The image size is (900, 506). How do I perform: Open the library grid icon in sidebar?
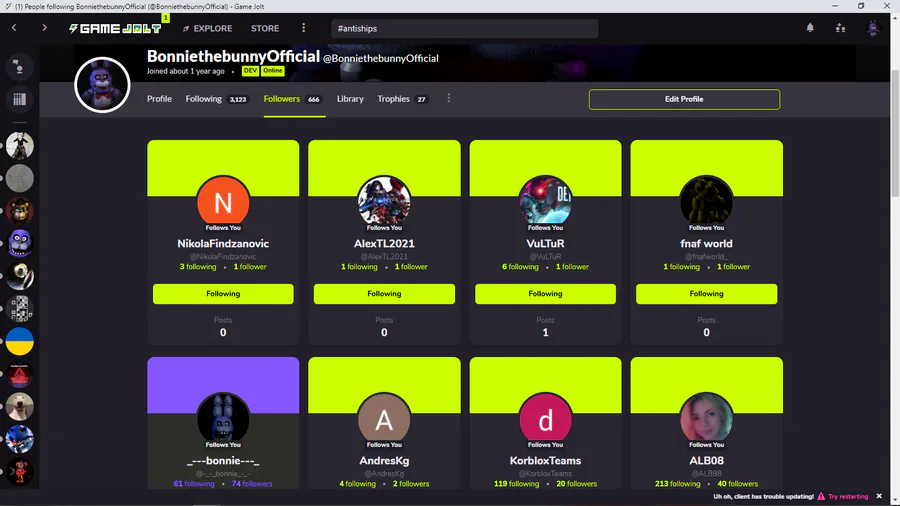coord(20,99)
